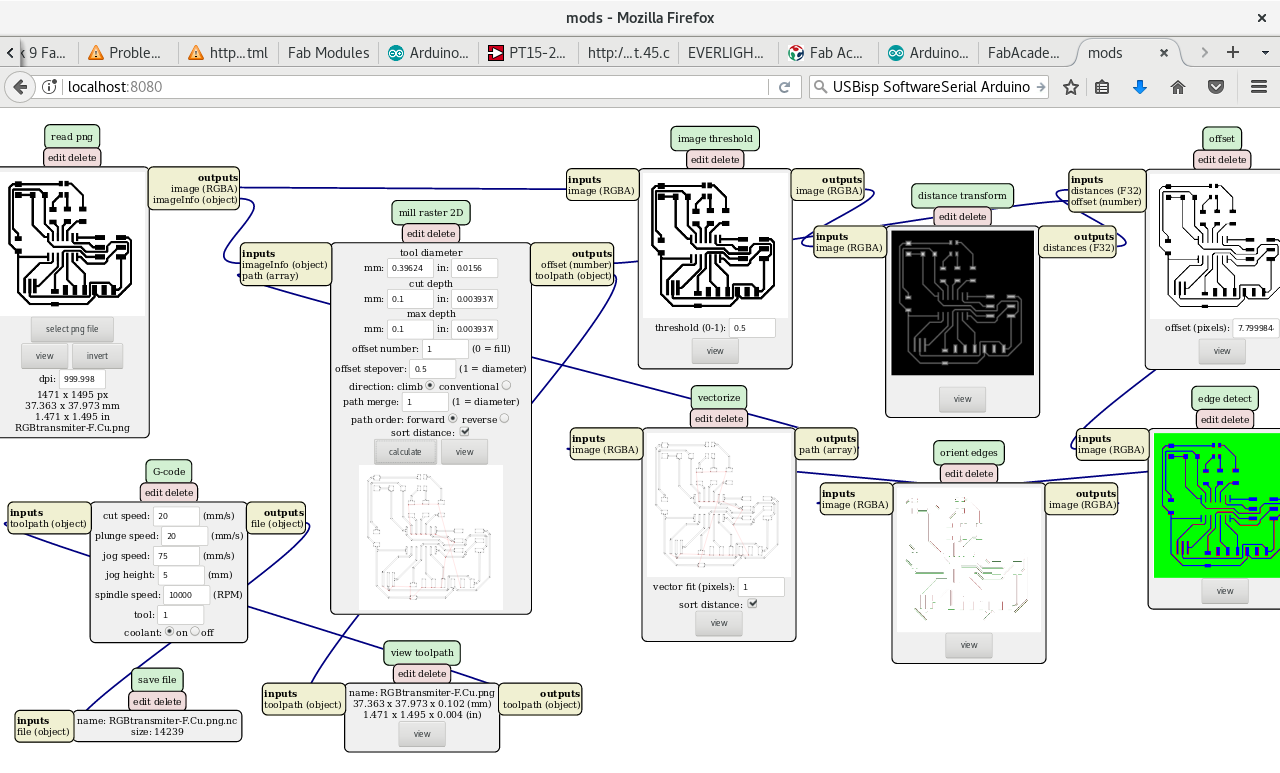Click view button in view toolpath module
Screen dimensions: 1280x773
click(x=422, y=734)
